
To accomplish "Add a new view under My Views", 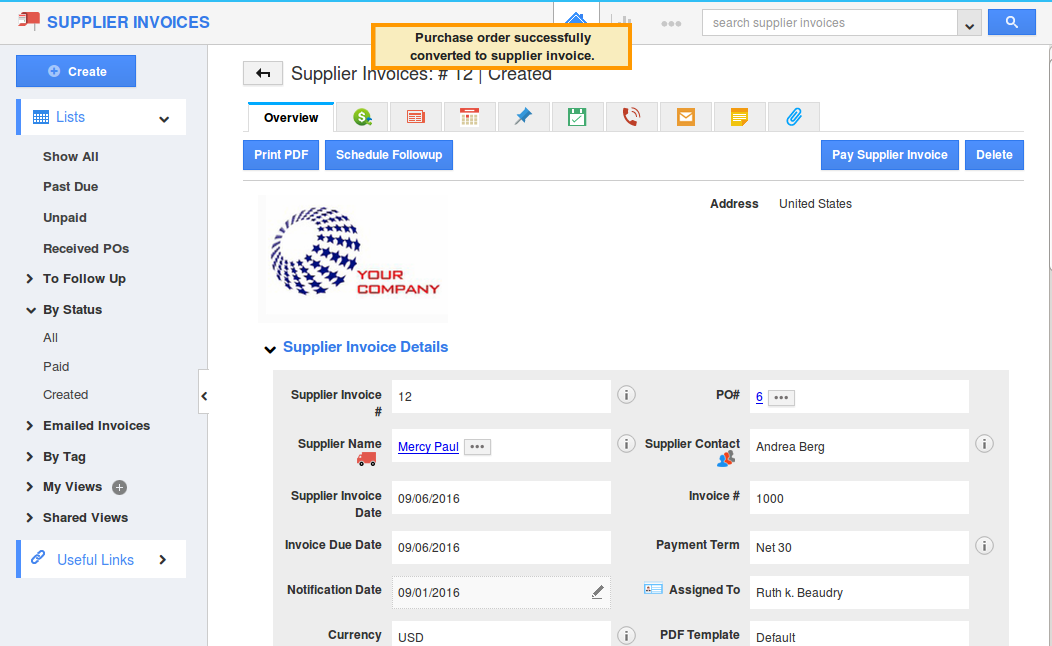I will click(x=119, y=487).
